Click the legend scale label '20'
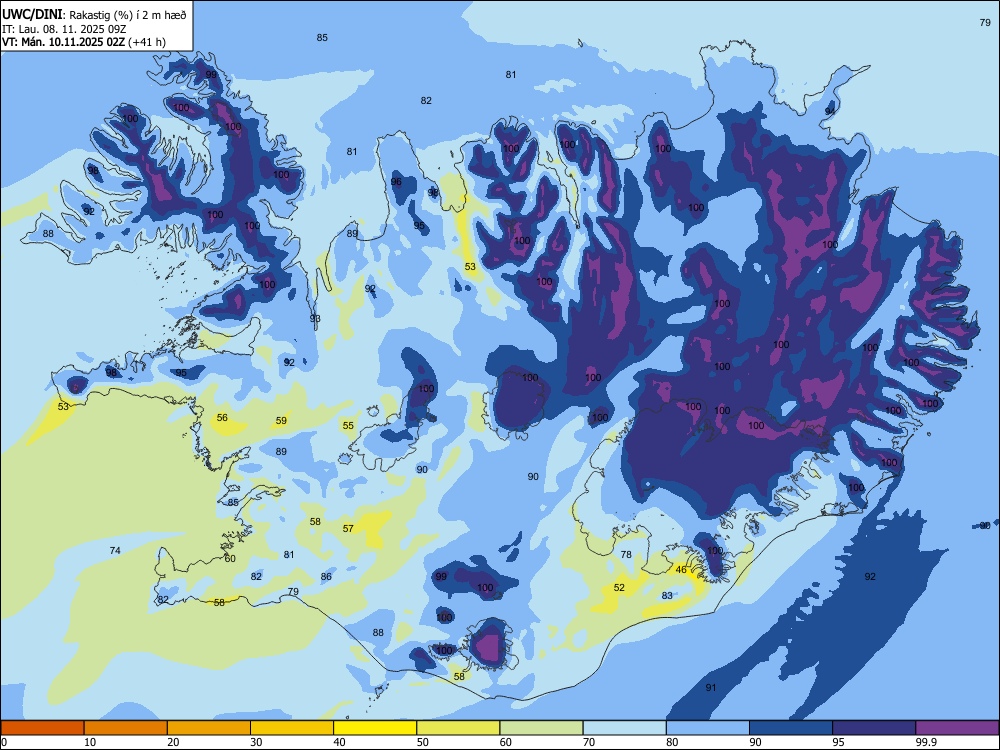 (173, 742)
